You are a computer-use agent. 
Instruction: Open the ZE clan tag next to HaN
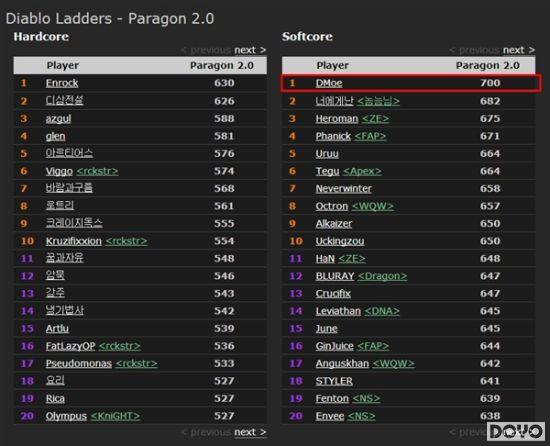point(352,258)
